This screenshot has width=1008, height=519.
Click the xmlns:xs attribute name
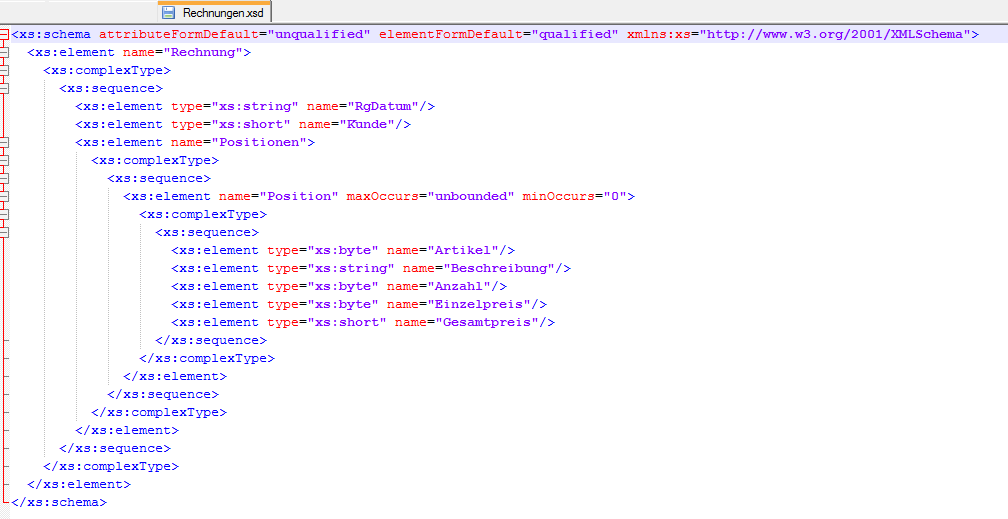tap(659, 34)
